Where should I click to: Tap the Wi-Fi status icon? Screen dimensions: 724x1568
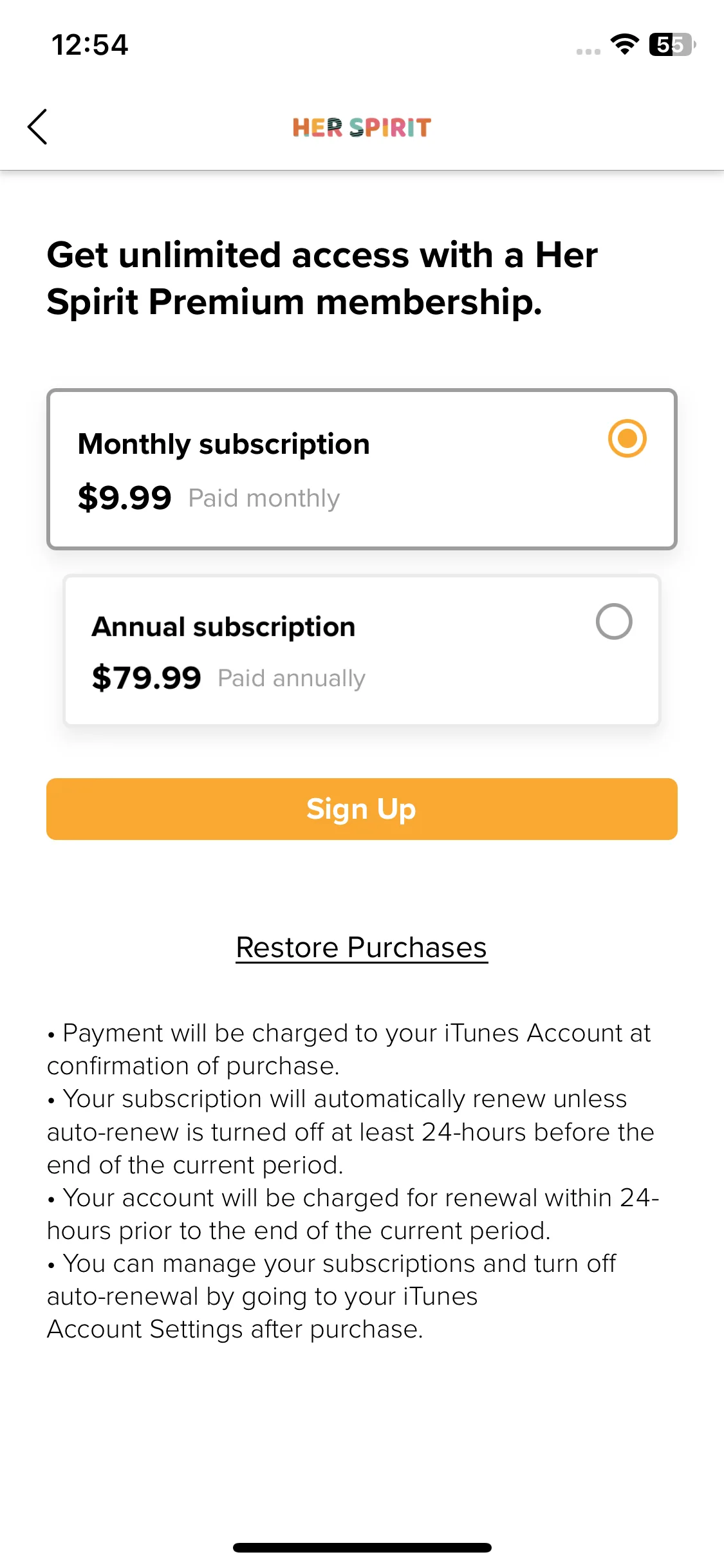click(624, 44)
